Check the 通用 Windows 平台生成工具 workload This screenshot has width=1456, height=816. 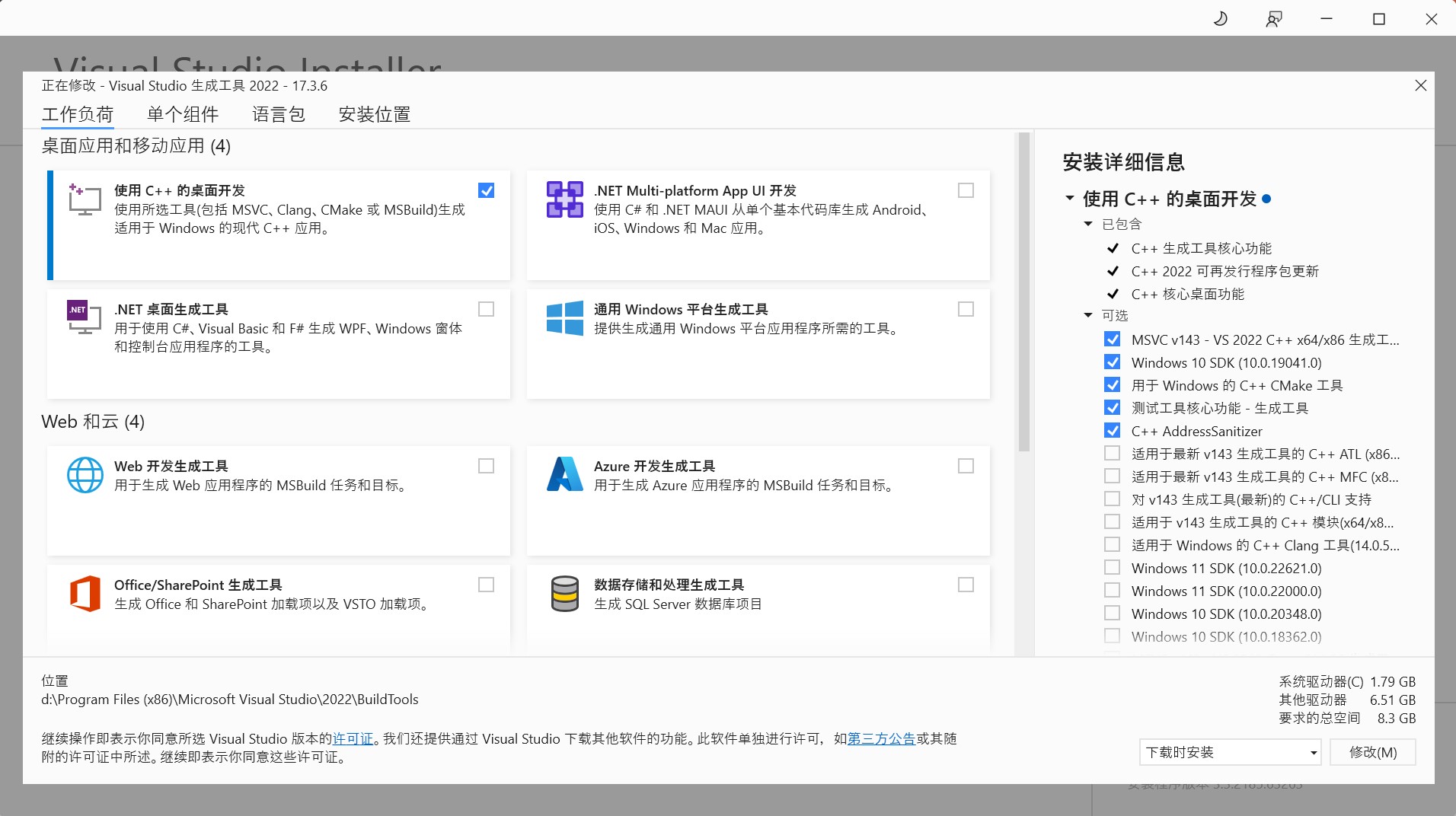966,309
